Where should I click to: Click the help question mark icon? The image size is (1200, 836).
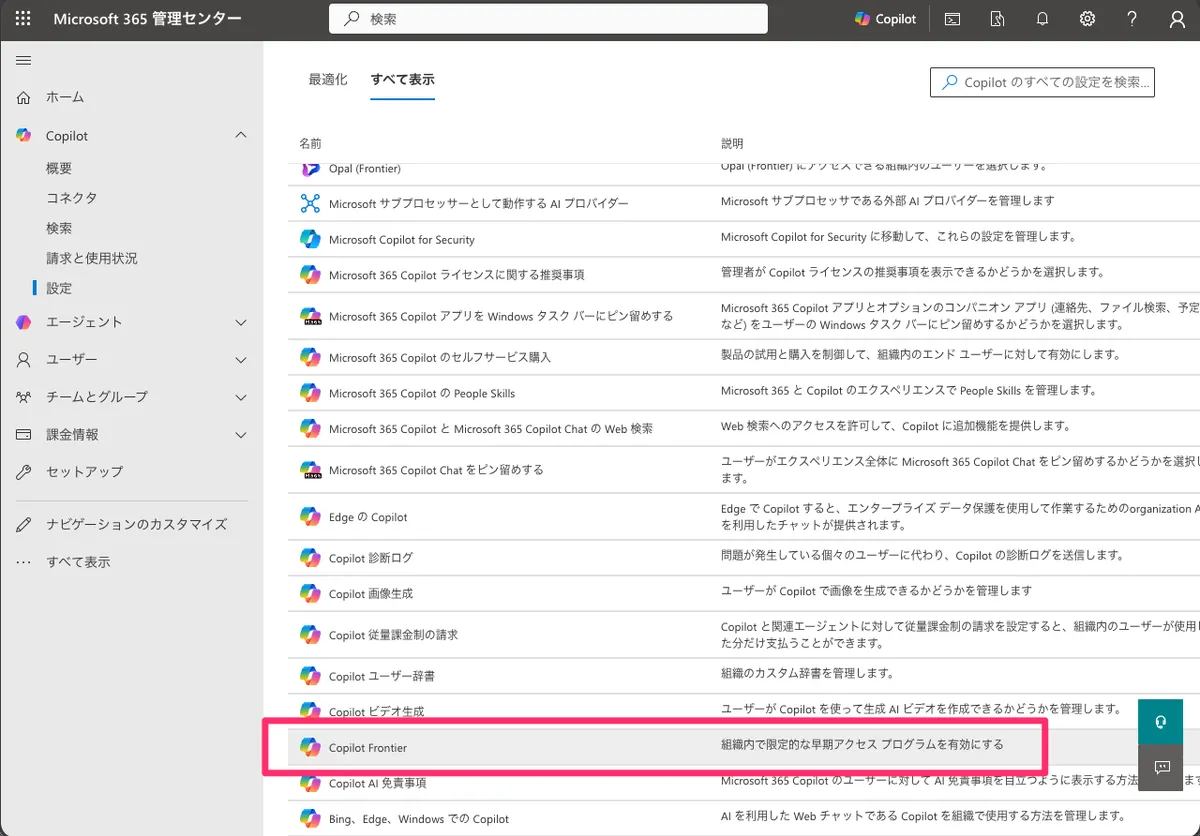pyautogui.click(x=1132, y=19)
